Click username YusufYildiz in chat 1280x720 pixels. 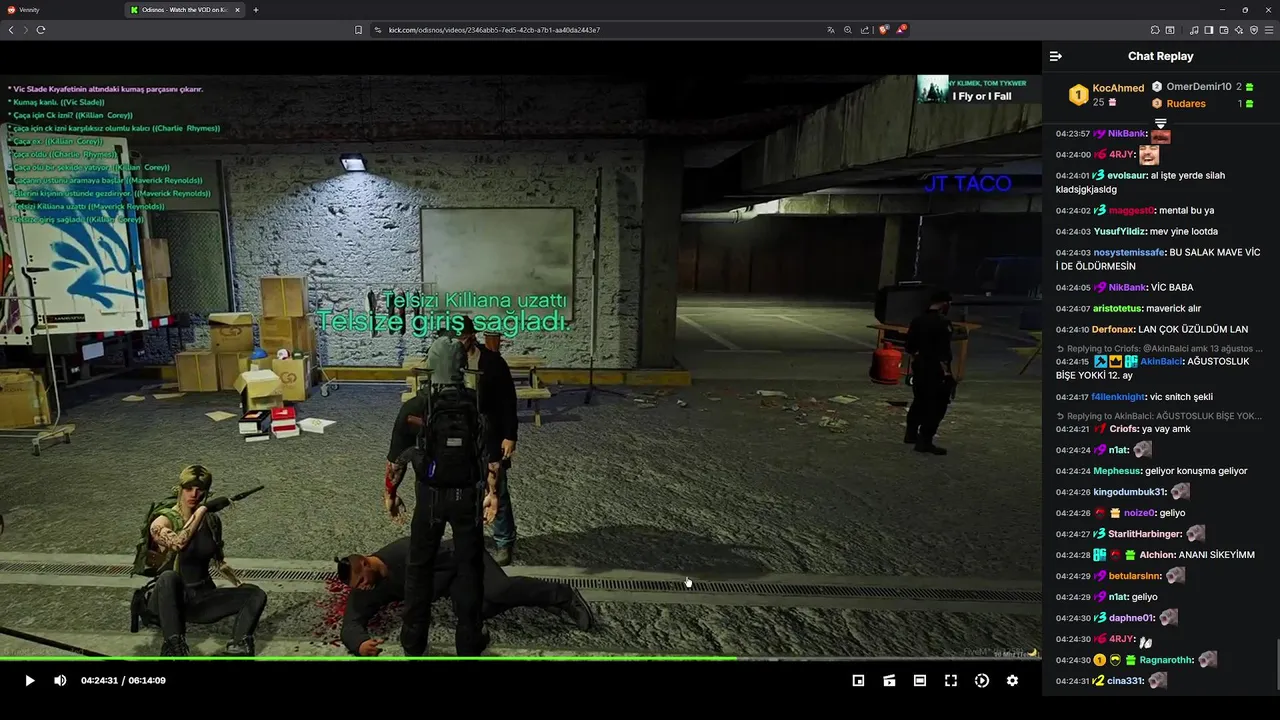[1119, 232]
